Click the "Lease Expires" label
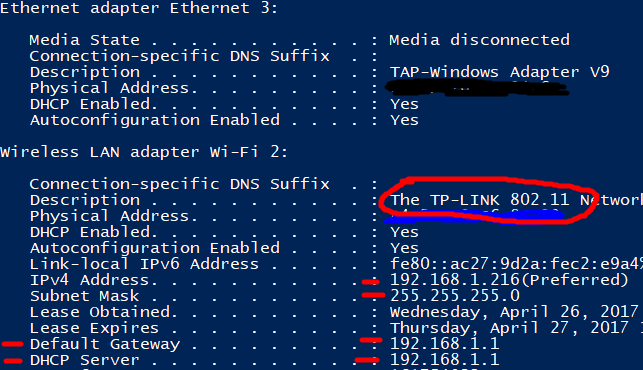643x370 pixels. coord(94,328)
